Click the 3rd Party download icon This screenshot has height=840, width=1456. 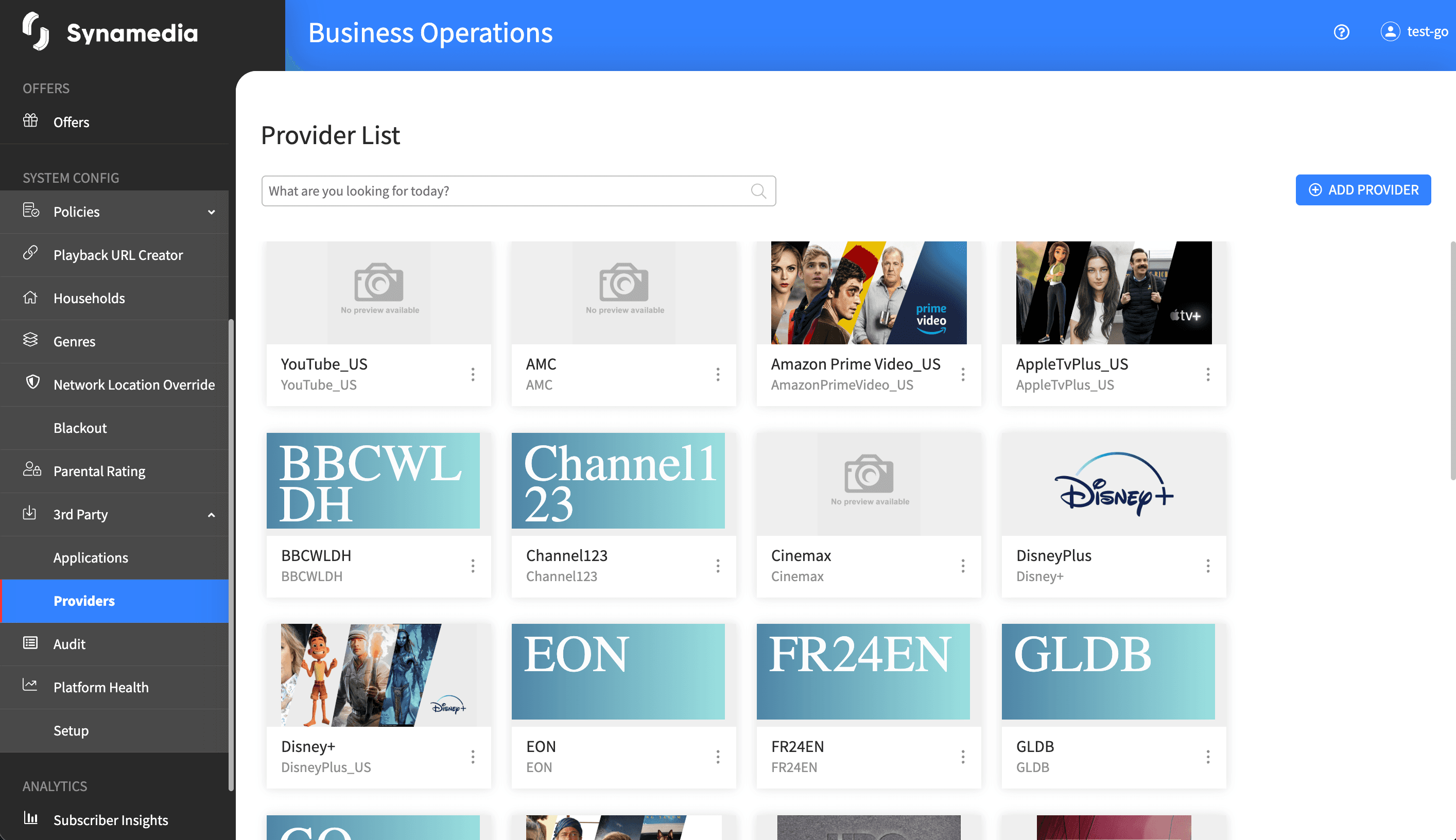(29, 512)
